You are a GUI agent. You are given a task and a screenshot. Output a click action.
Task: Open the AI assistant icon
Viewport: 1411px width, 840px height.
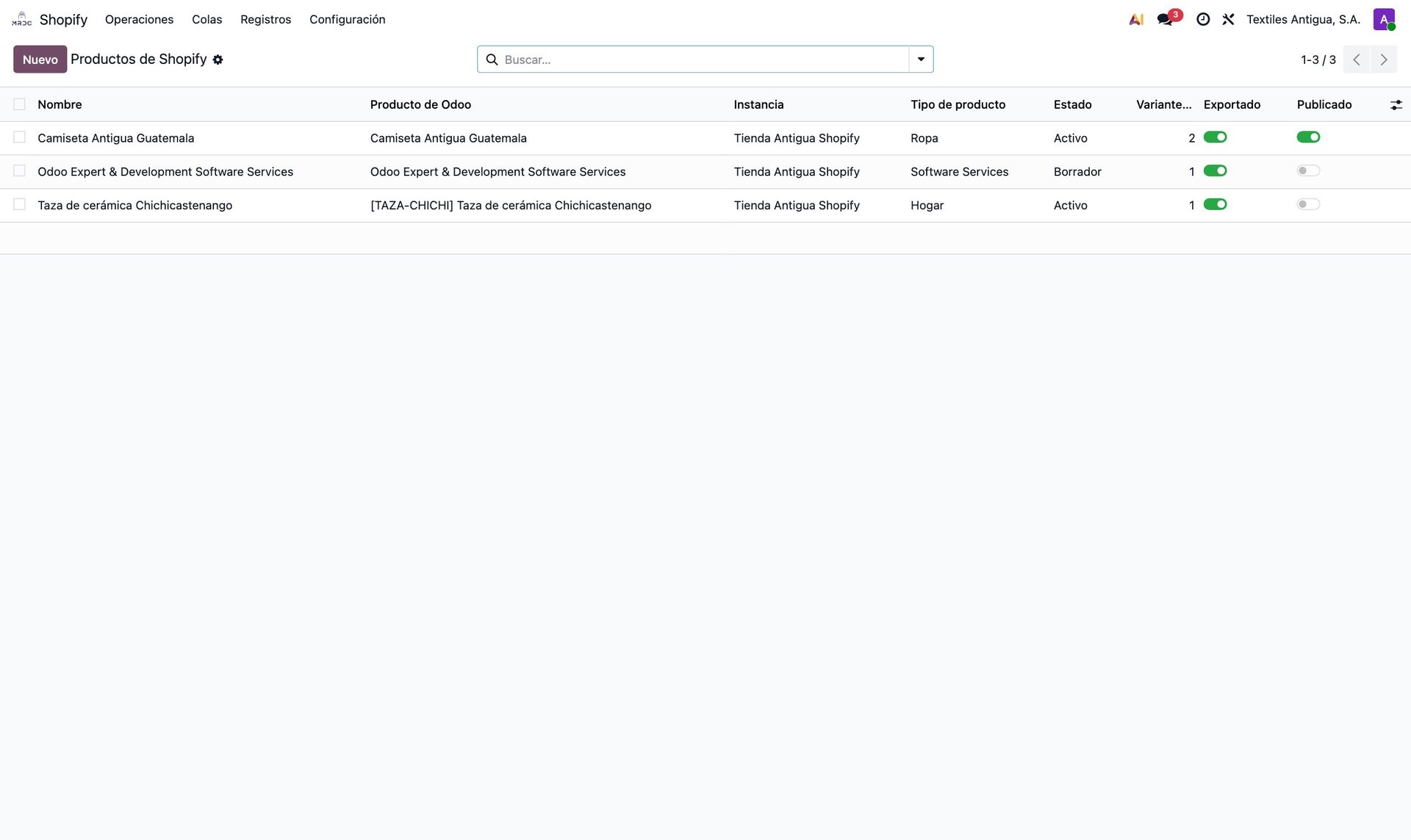(x=1136, y=20)
